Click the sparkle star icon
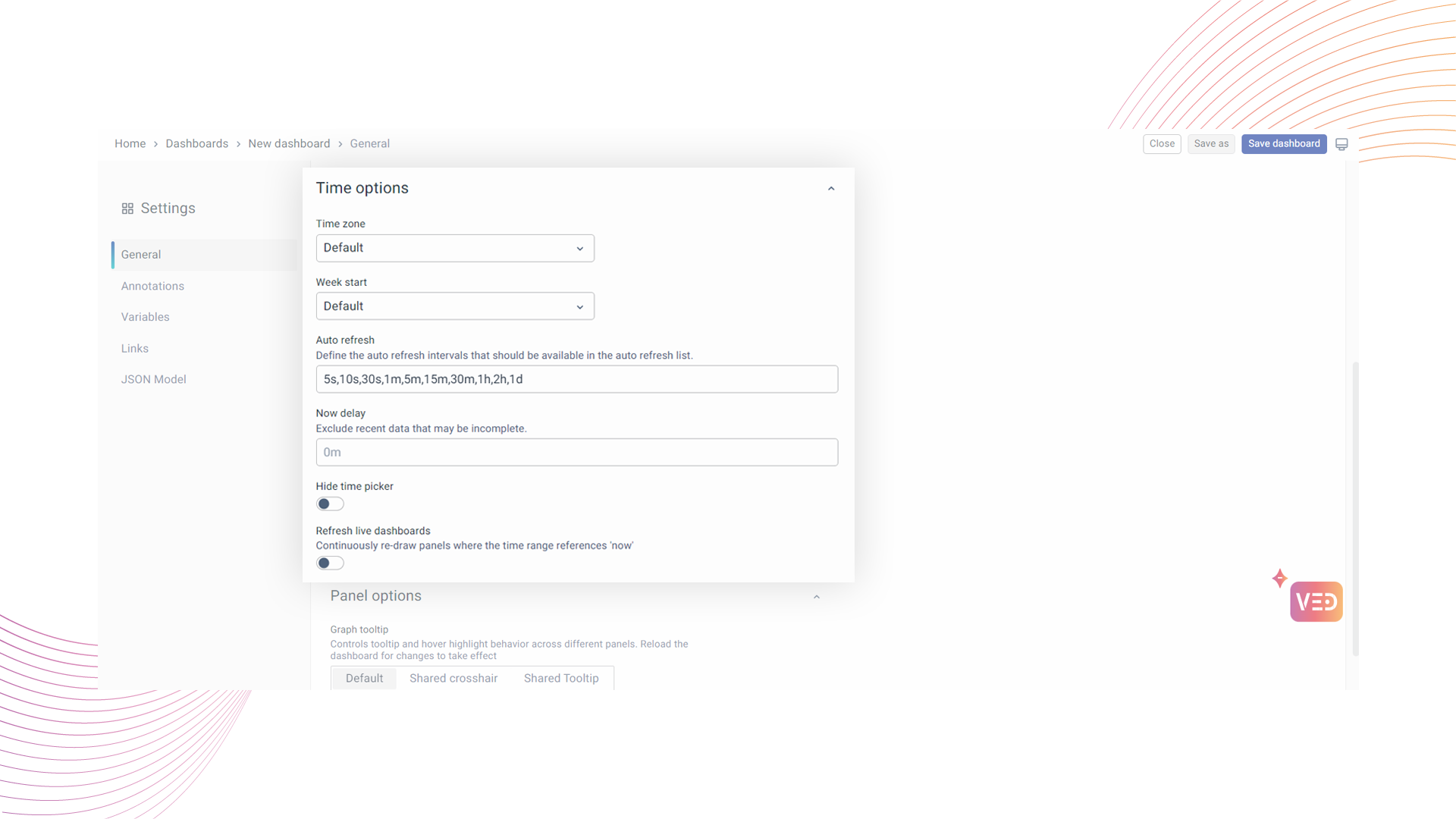Screen dimensions: 1456x819 1279,579
